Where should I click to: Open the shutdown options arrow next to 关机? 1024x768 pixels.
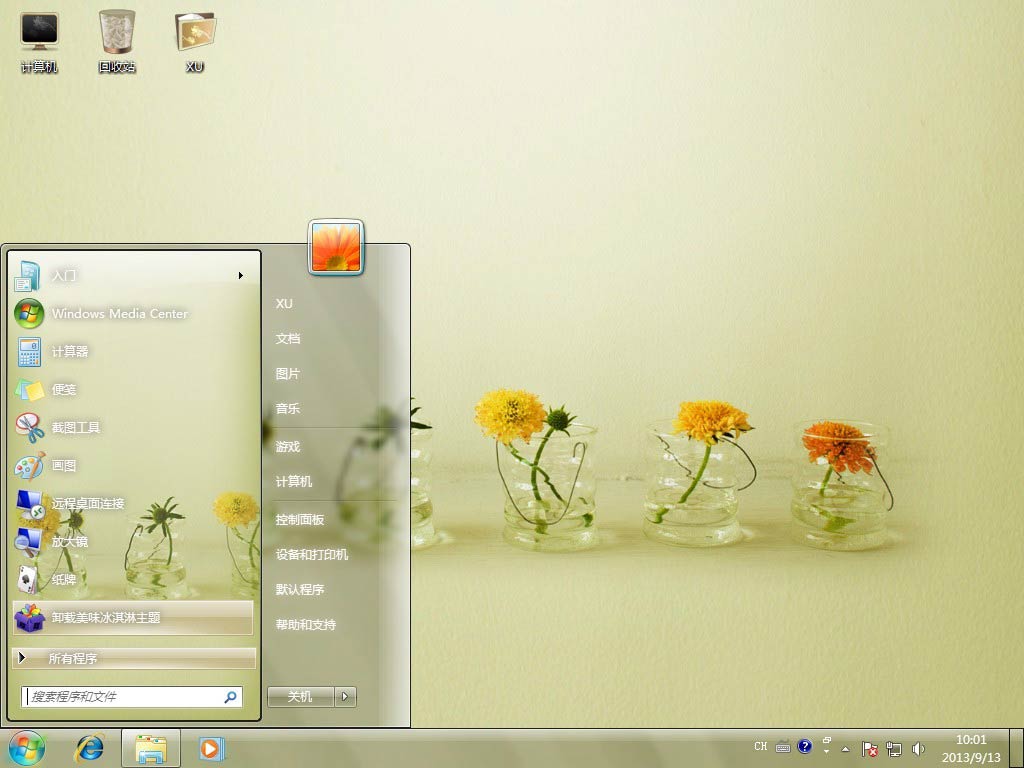point(346,697)
